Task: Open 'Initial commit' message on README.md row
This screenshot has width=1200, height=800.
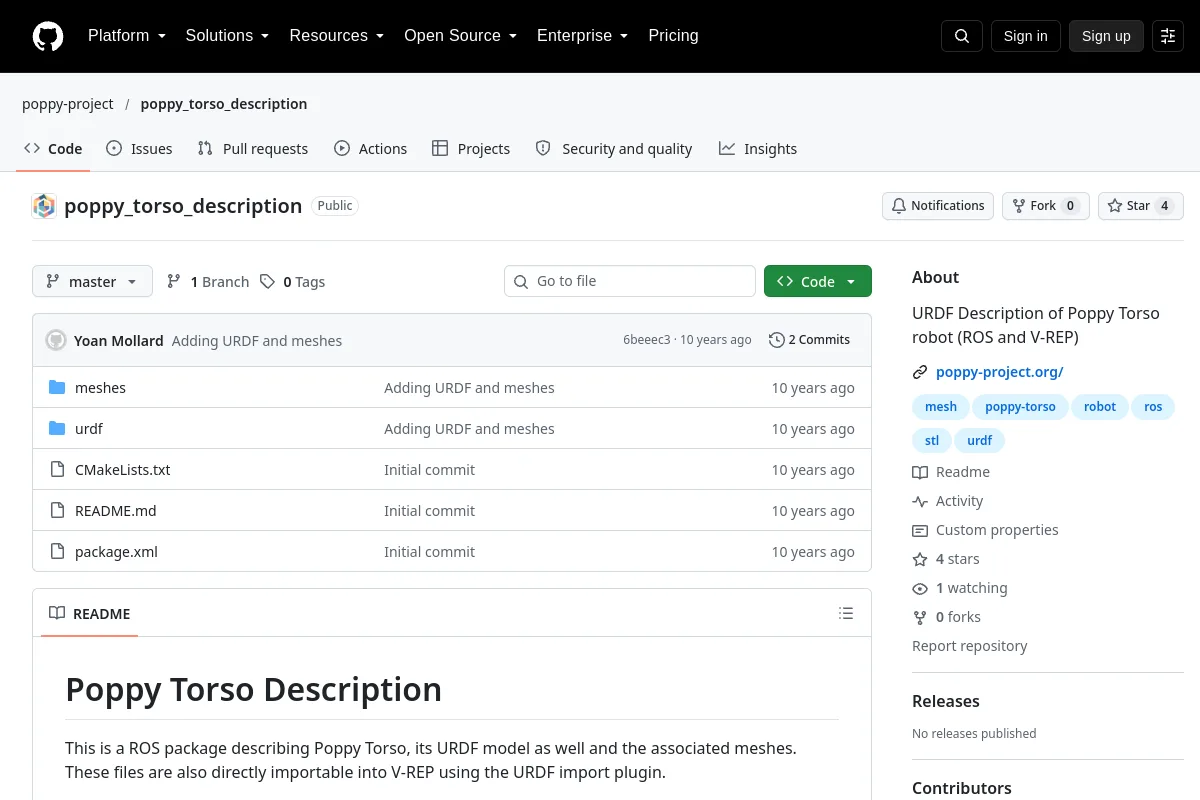Action: [x=430, y=511]
